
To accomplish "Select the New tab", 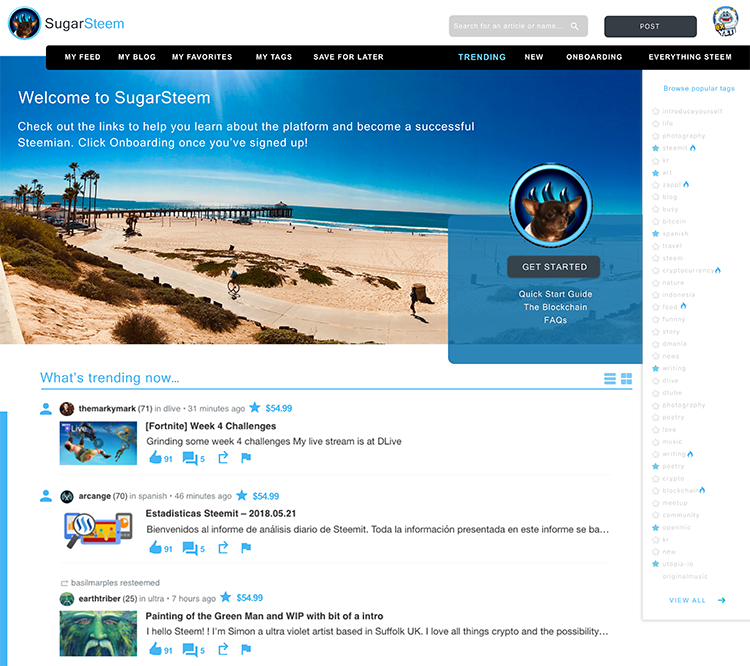I will [534, 57].
